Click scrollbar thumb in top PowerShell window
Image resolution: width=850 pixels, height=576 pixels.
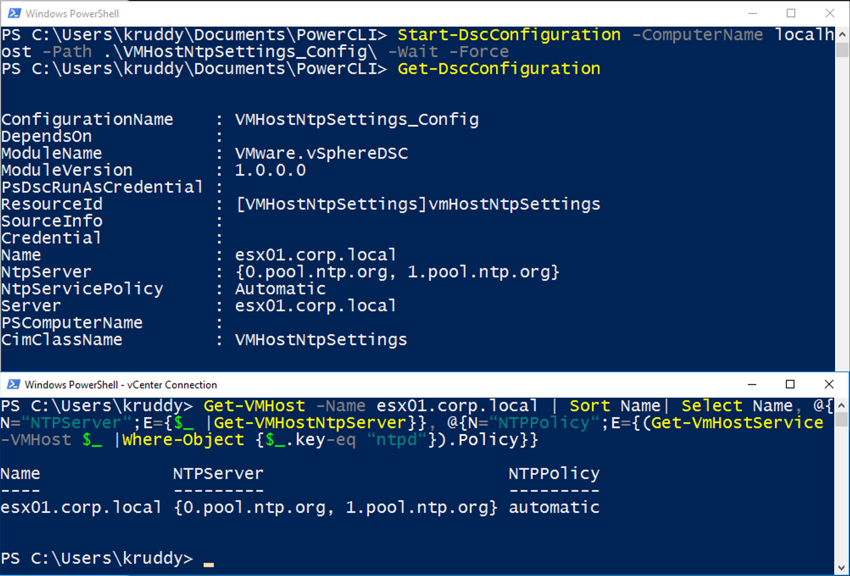[841, 50]
